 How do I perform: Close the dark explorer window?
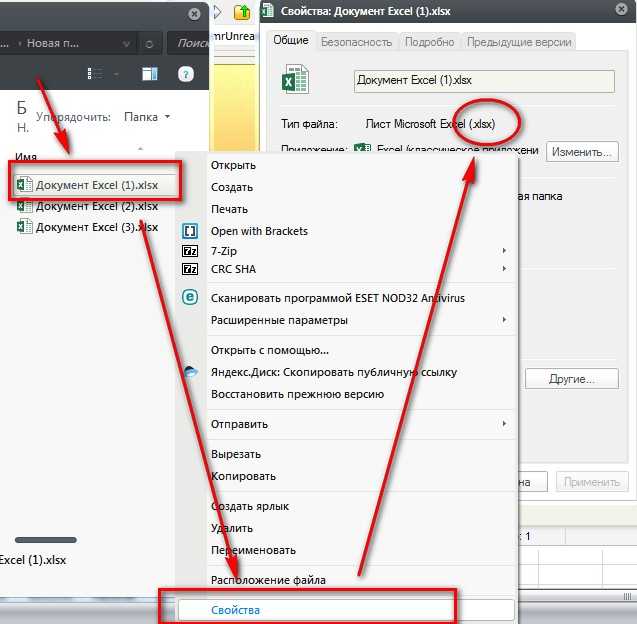pos(194,14)
